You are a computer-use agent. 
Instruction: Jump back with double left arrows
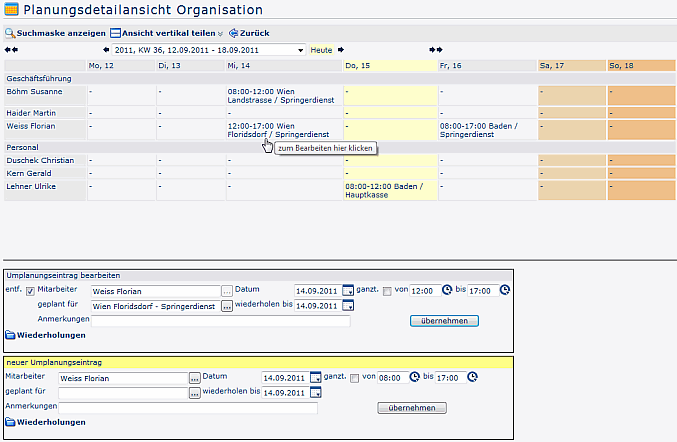[x=11, y=49]
